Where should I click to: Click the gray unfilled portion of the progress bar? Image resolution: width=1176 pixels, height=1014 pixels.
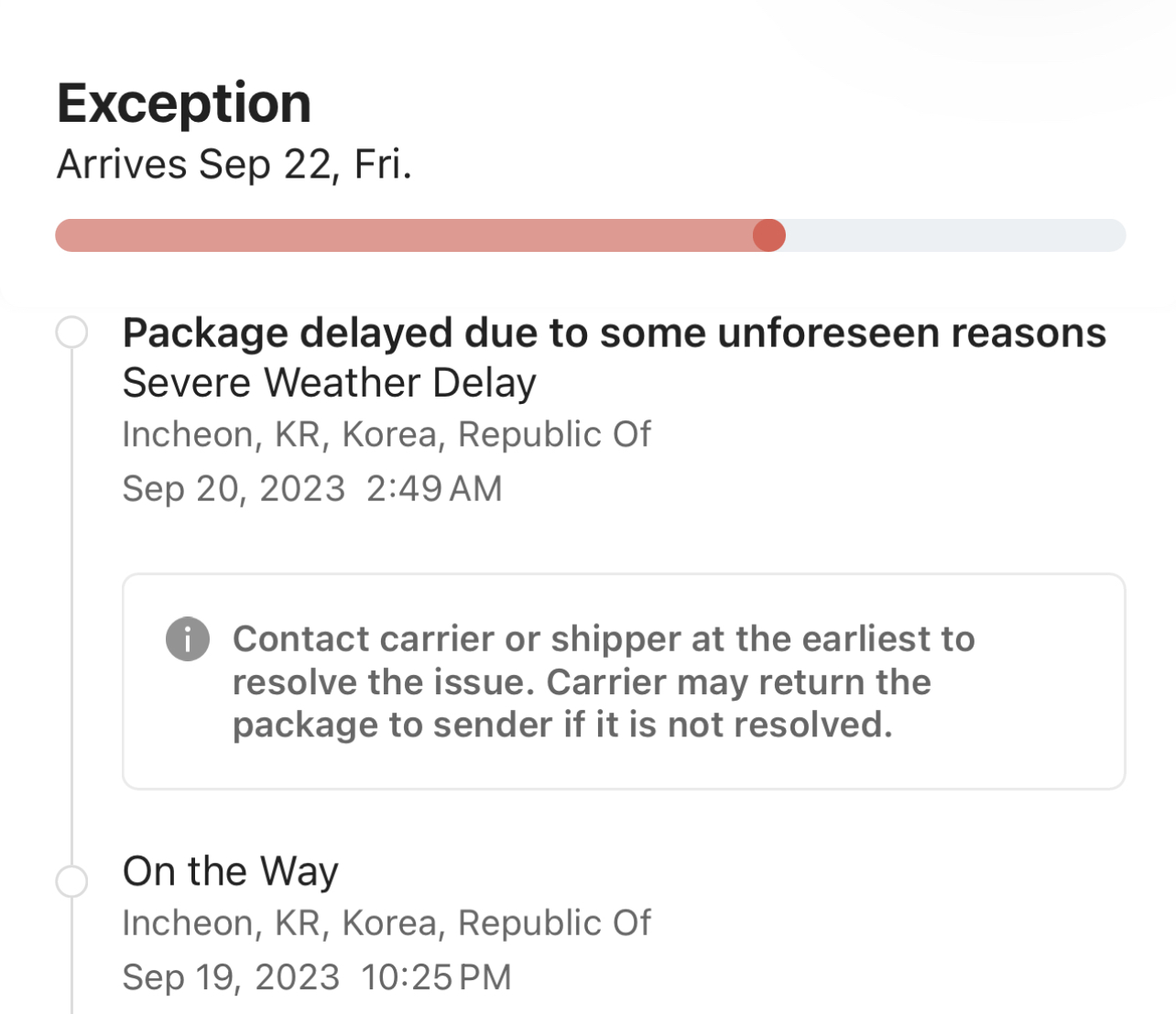pyautogui.click(x=953, y=235)
